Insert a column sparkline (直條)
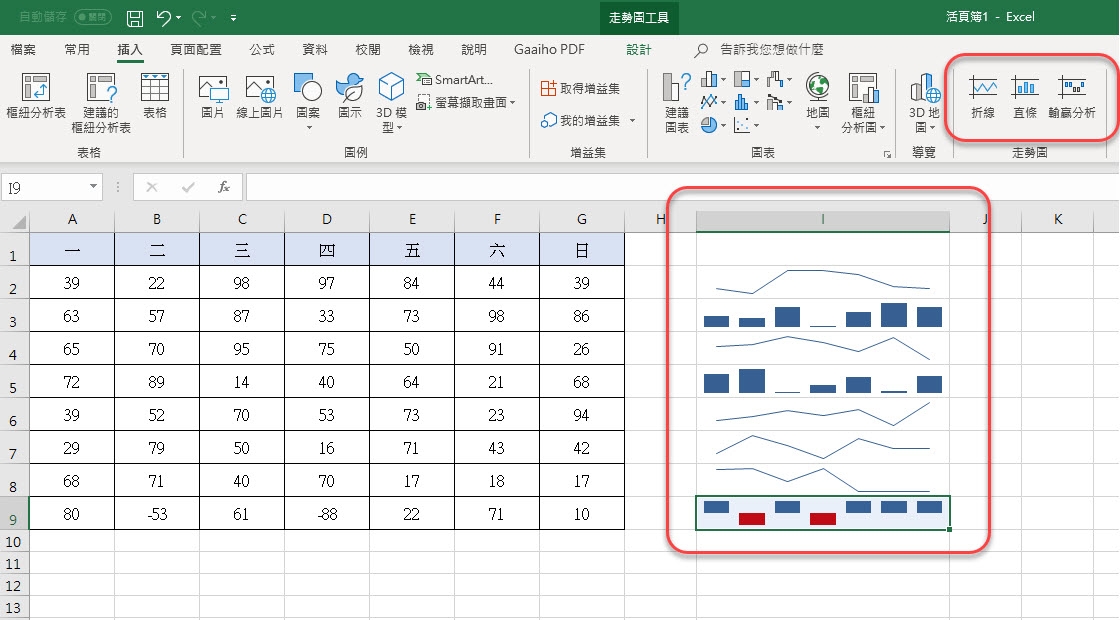The image size is (1120, 620). click(x=1025, y=97)
